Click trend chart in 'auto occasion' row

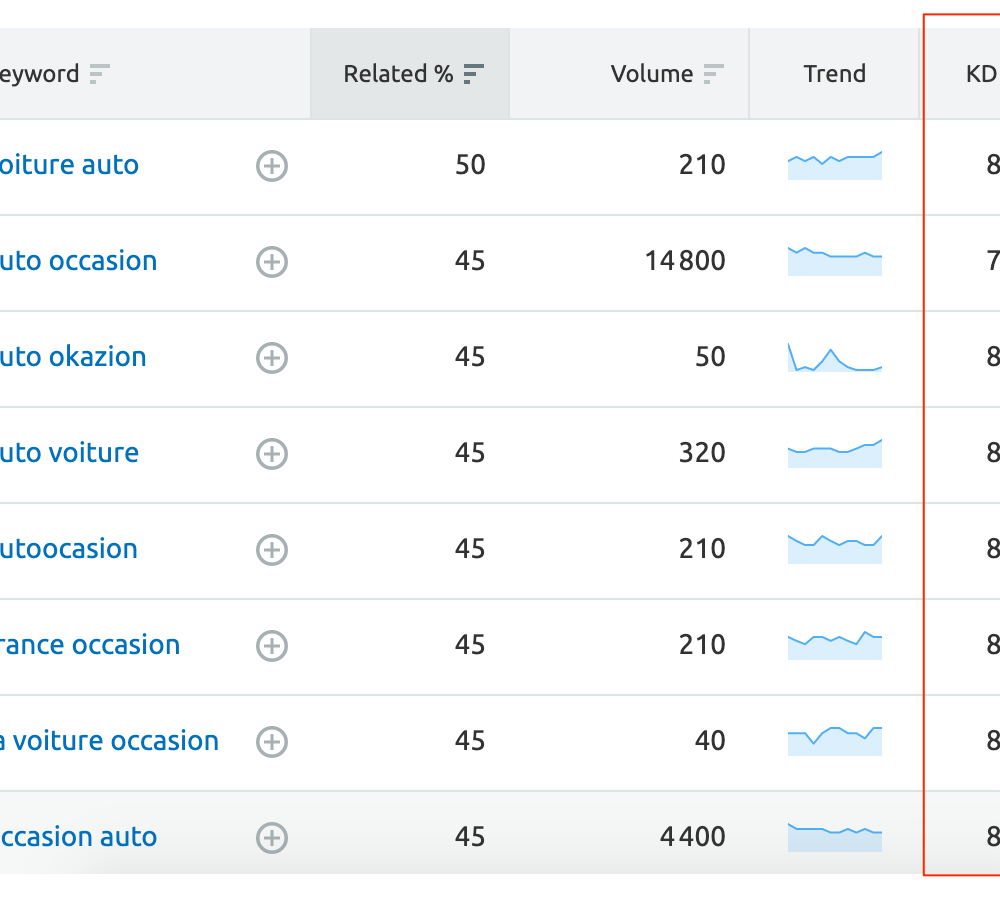pos(835,261)
